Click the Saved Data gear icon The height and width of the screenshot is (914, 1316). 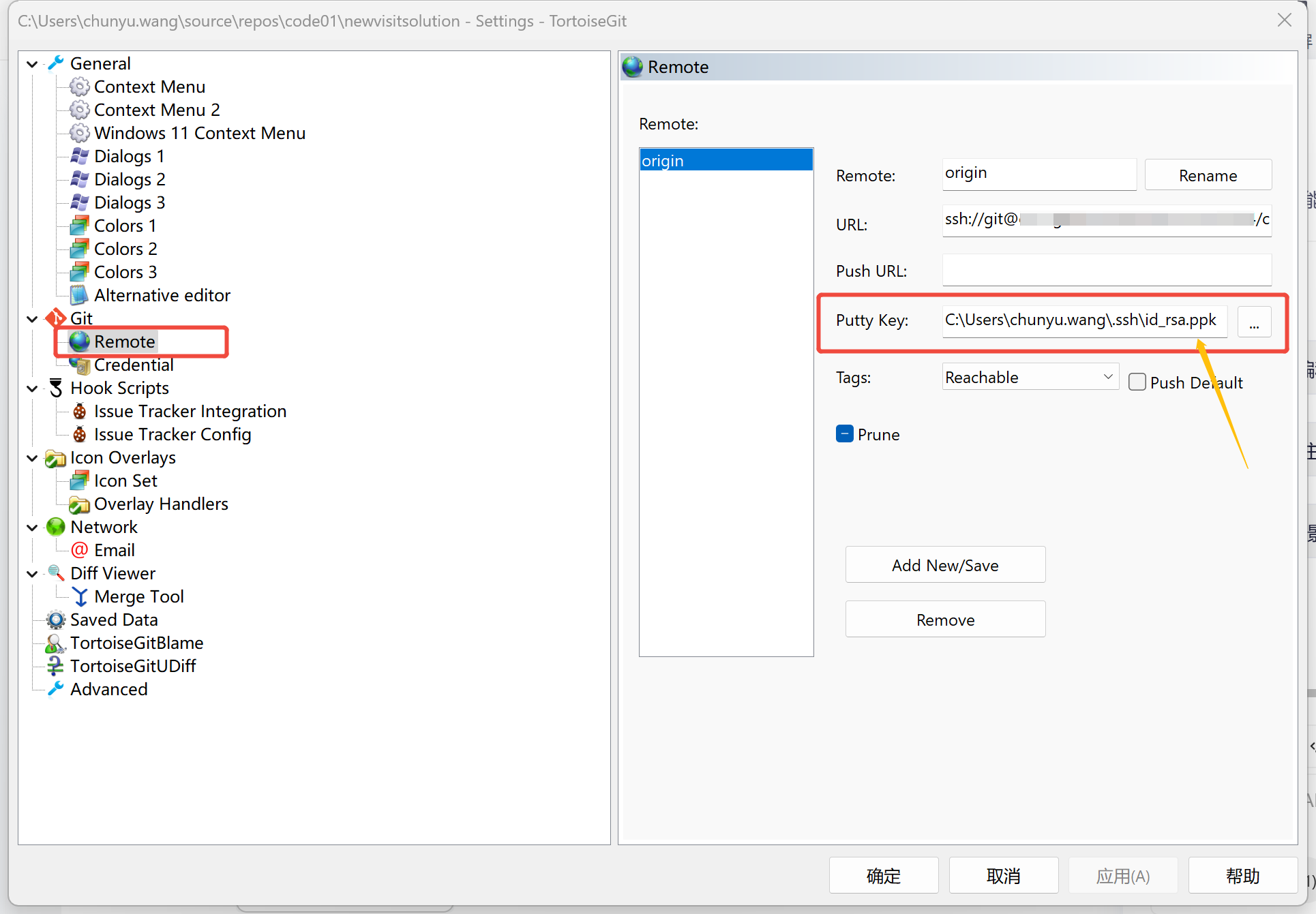56,620
